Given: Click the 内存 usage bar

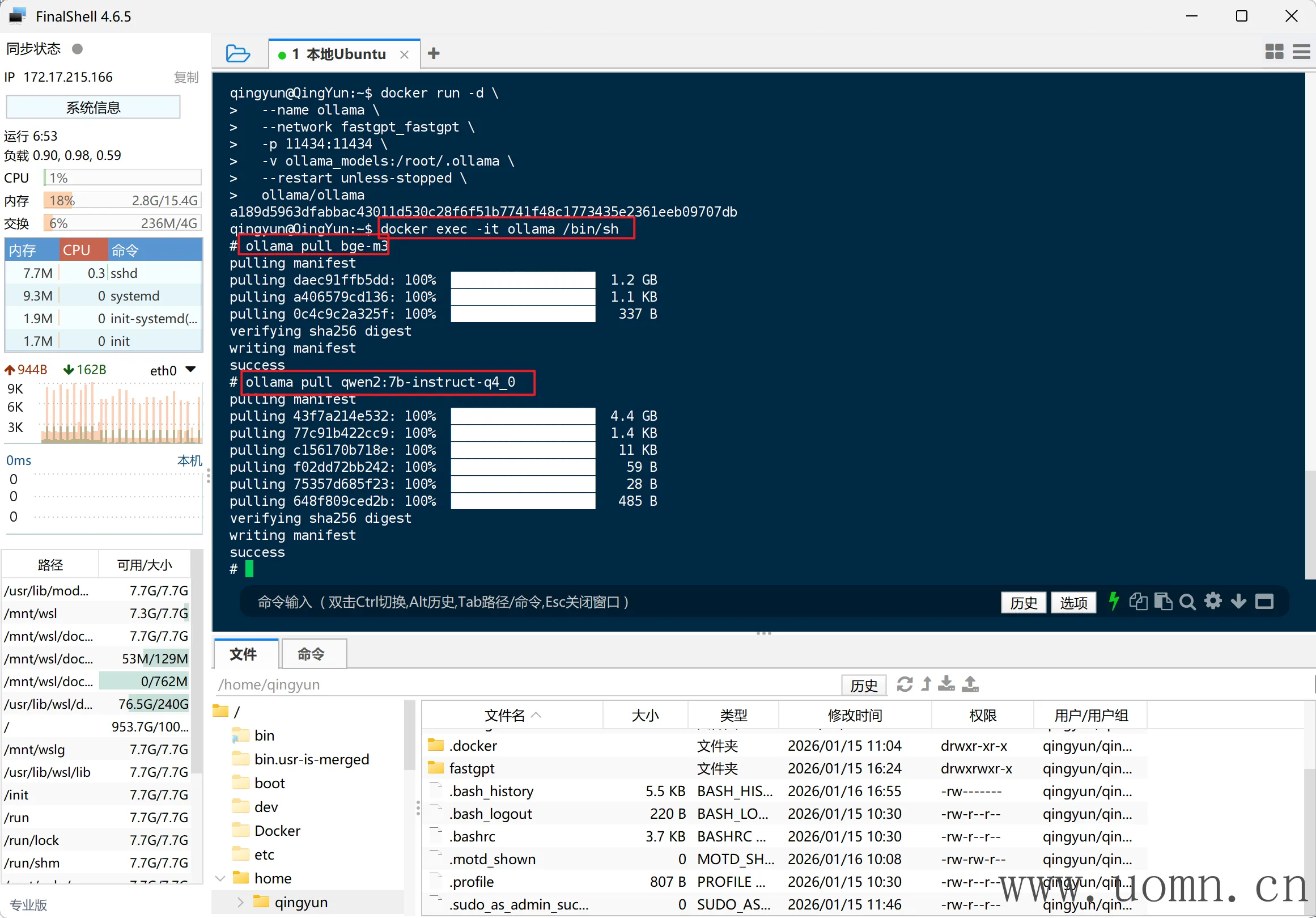Looking at the screenshot, I should (122, 200).
